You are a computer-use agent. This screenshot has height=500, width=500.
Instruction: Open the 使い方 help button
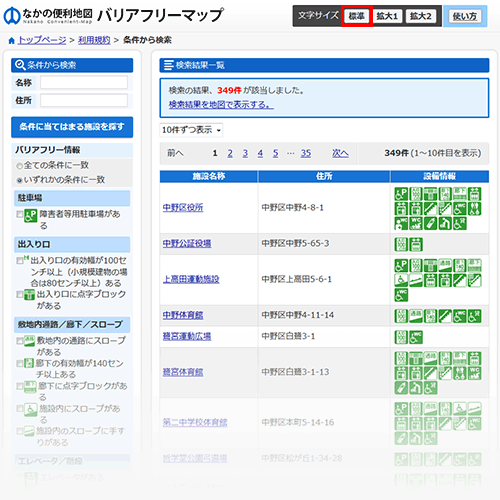click(x=465, y=16)
